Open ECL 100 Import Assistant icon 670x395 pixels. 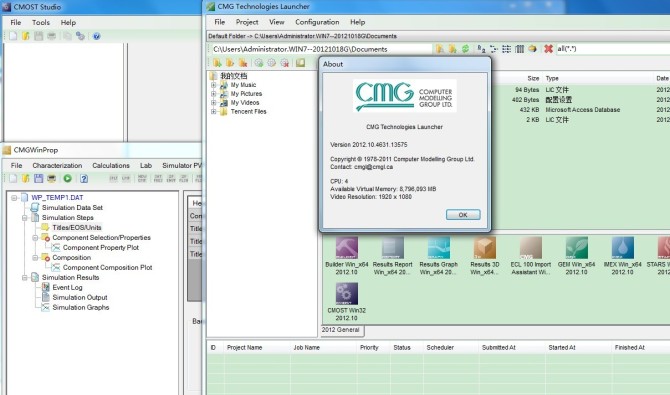point(530,248)
